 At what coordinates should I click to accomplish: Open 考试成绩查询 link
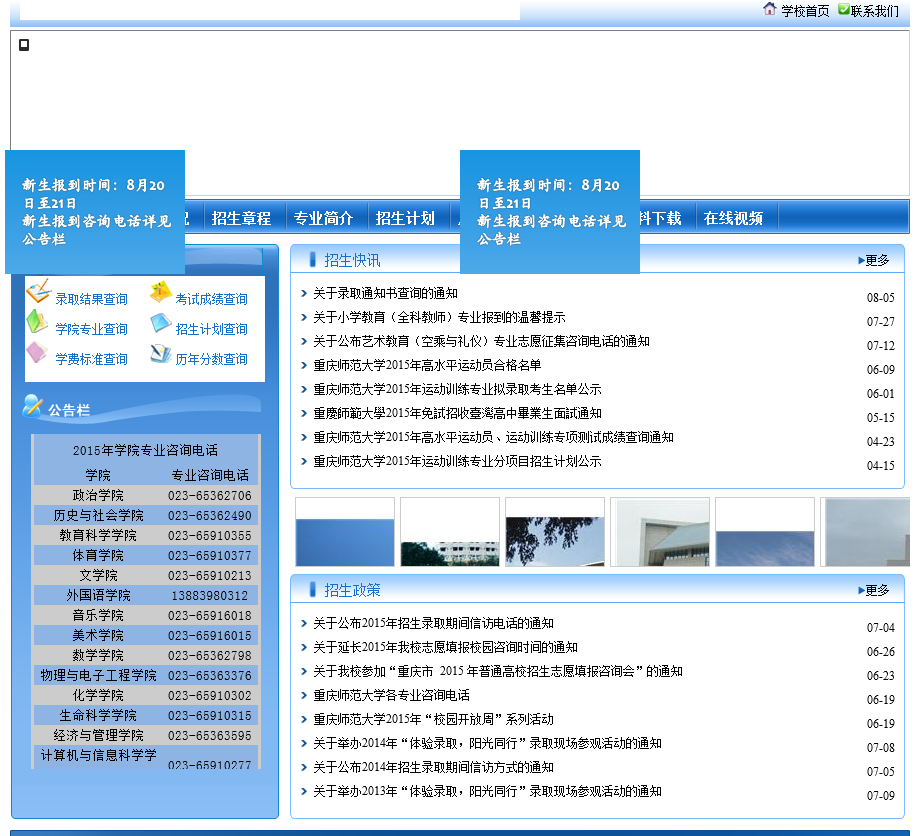[x=211, y=299]
